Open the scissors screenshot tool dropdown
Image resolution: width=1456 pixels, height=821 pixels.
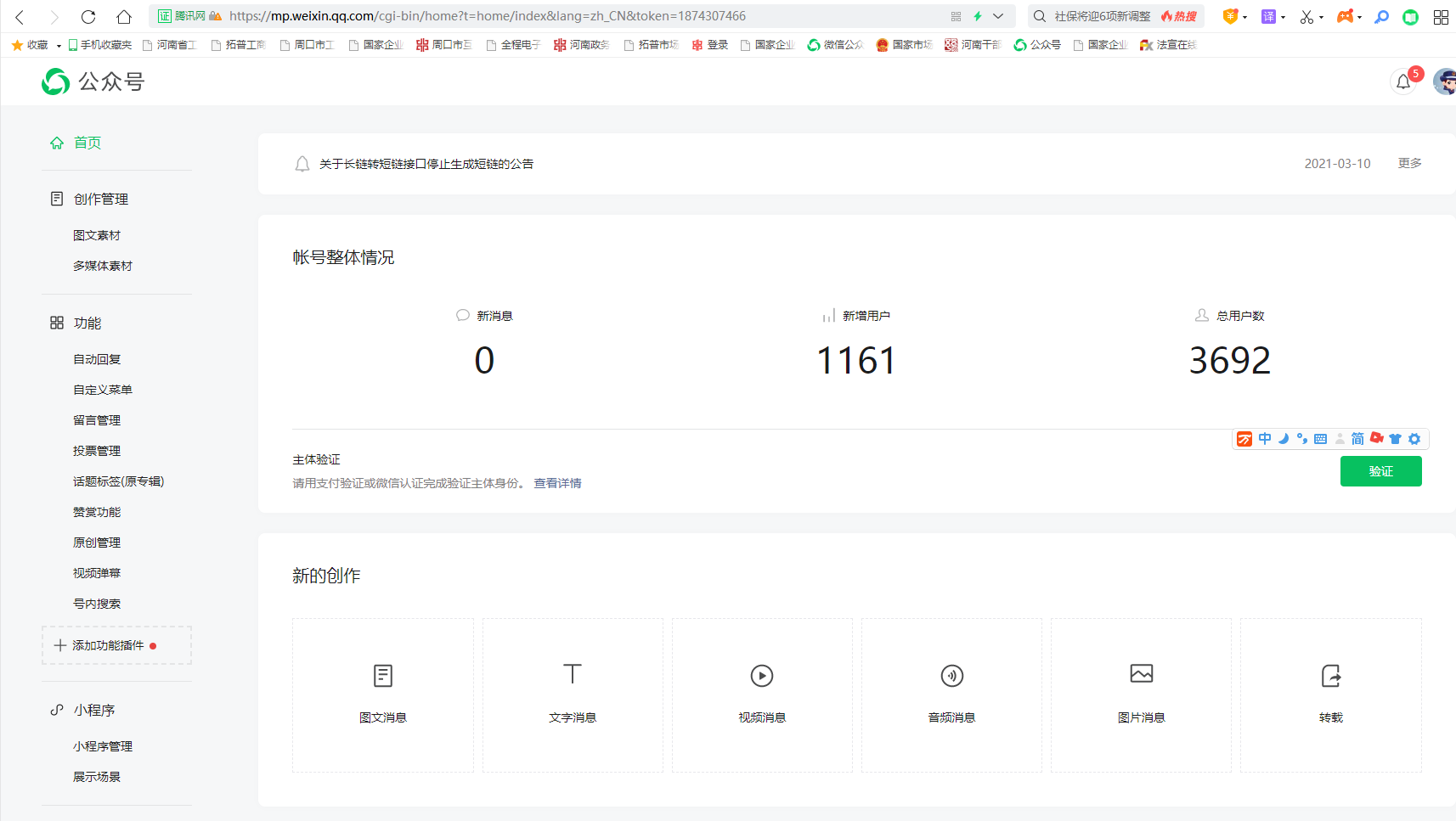[1321, 17]
